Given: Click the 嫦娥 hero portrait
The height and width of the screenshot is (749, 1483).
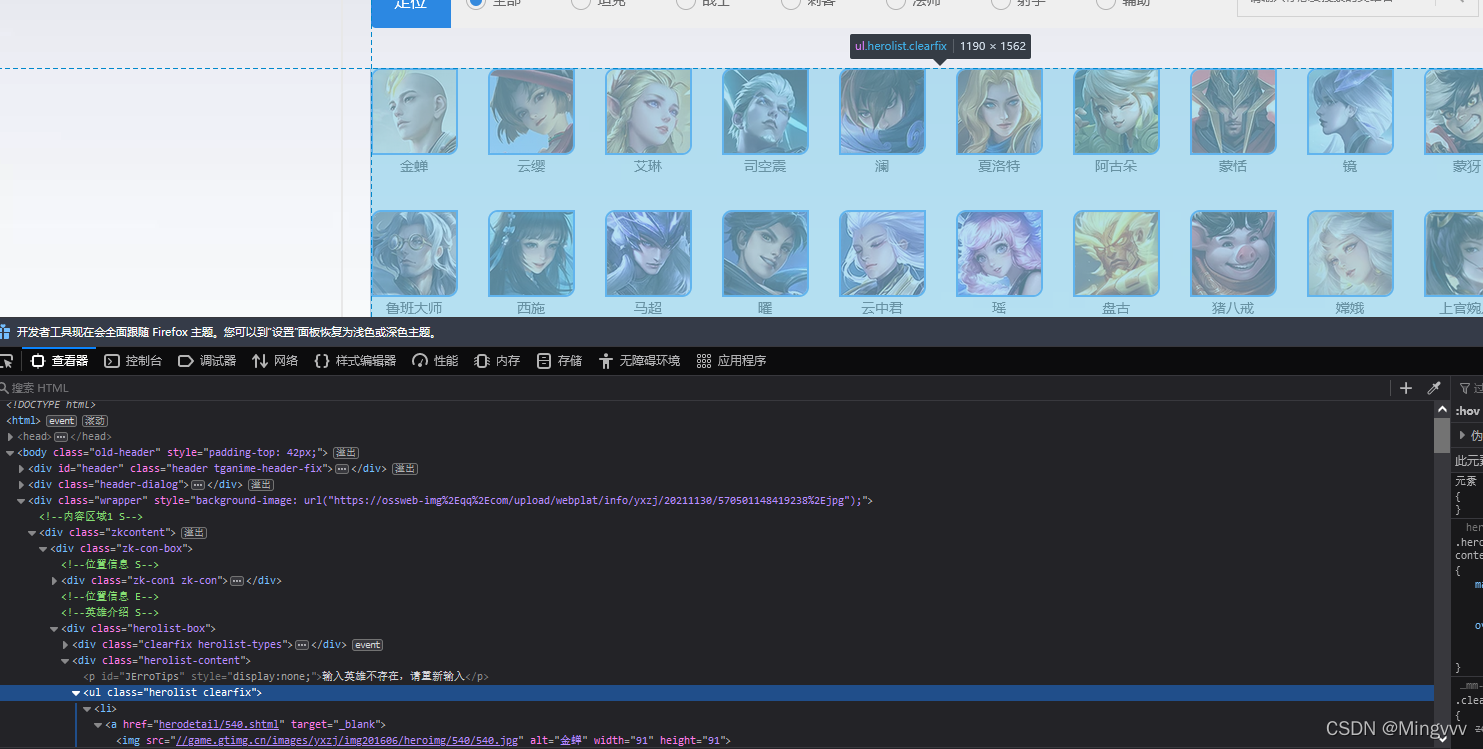Looking at the screenshot, I should pyautogui.click(x=1350, y=253).
